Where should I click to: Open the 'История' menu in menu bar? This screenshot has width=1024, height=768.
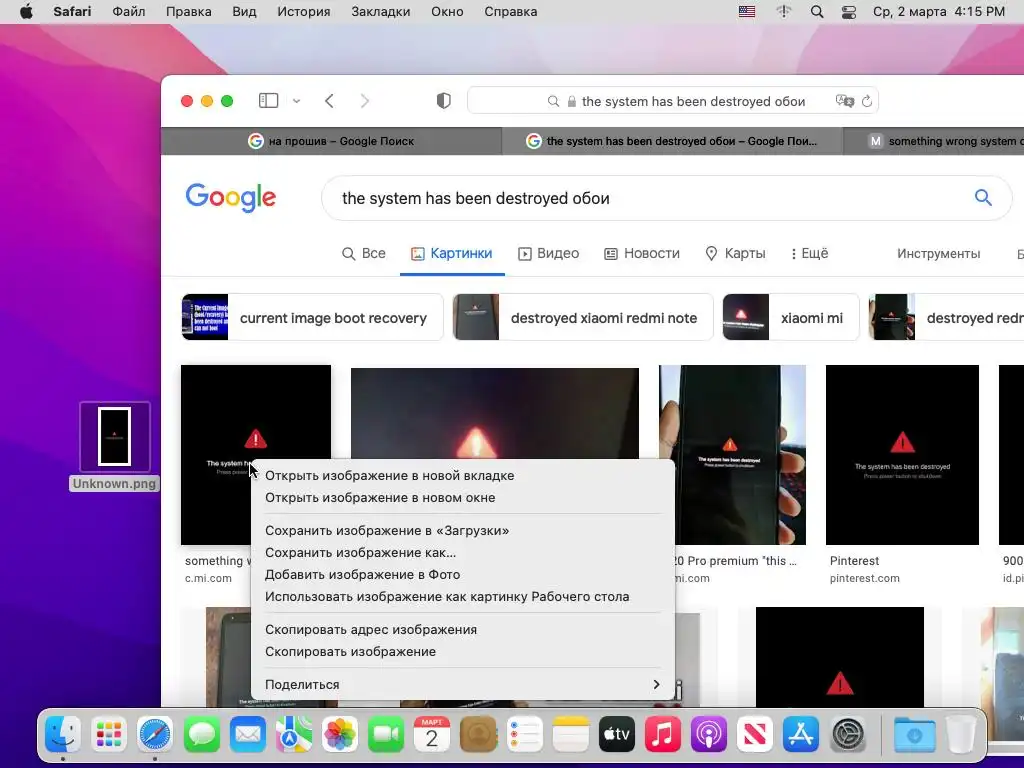pyautogui.click(x=304, y=12)
